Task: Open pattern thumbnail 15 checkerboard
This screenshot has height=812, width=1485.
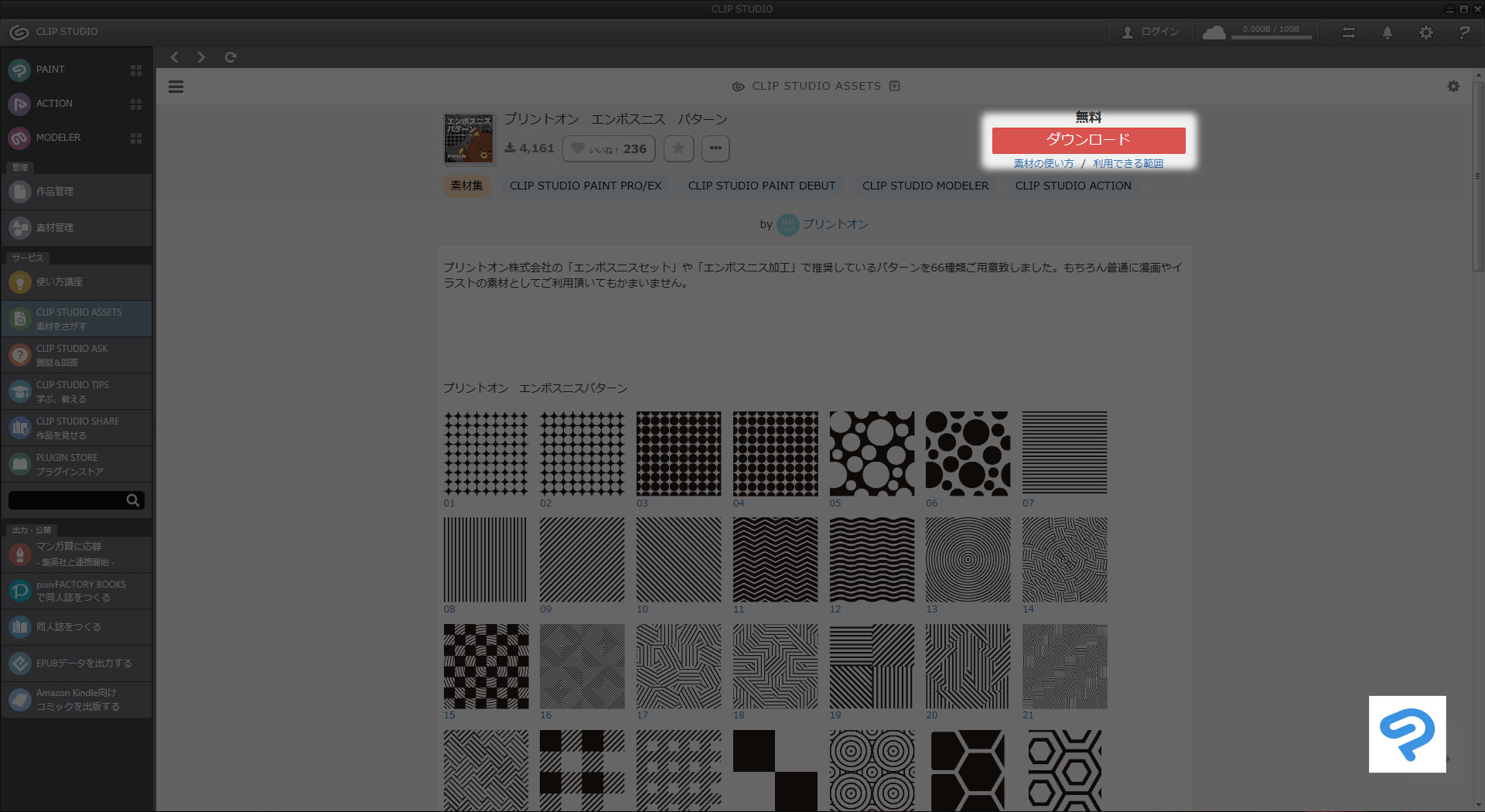Action: (x=486, y=667)
